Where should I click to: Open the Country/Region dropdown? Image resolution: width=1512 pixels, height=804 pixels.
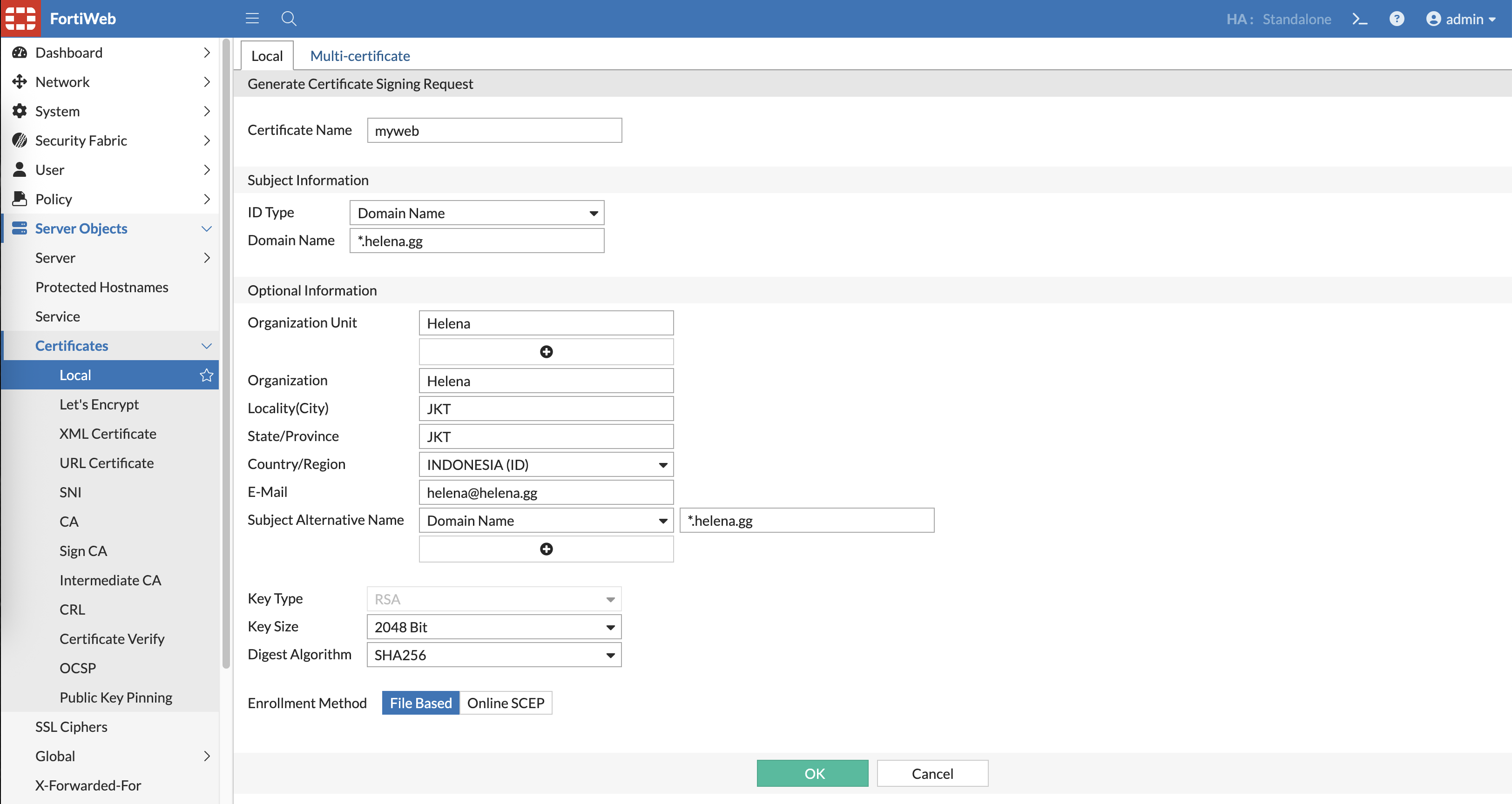[x=546, y=465]
